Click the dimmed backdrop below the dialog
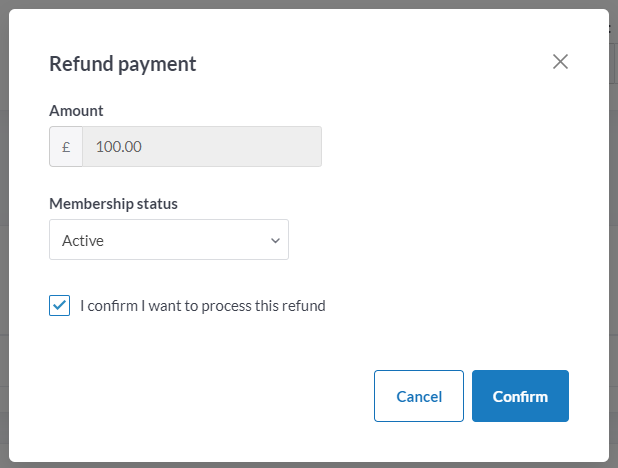The width and height of the screenshot is (618, 468). tap(300, 465)
